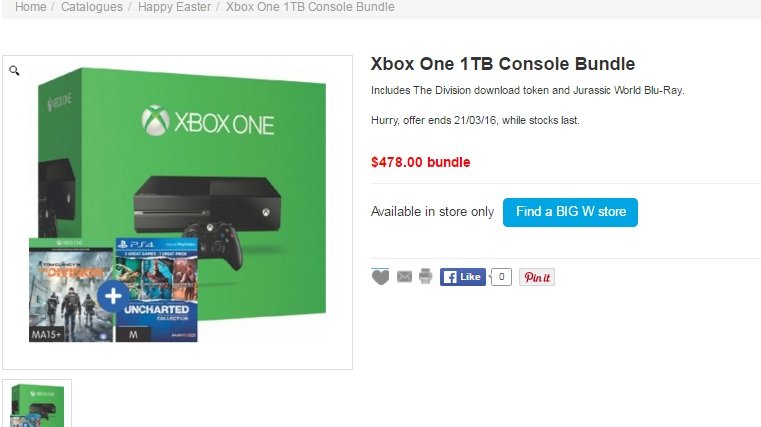Open Catalogues breadcrumb link
Screen dimensions: 761x427
click(x=92, y=7)
